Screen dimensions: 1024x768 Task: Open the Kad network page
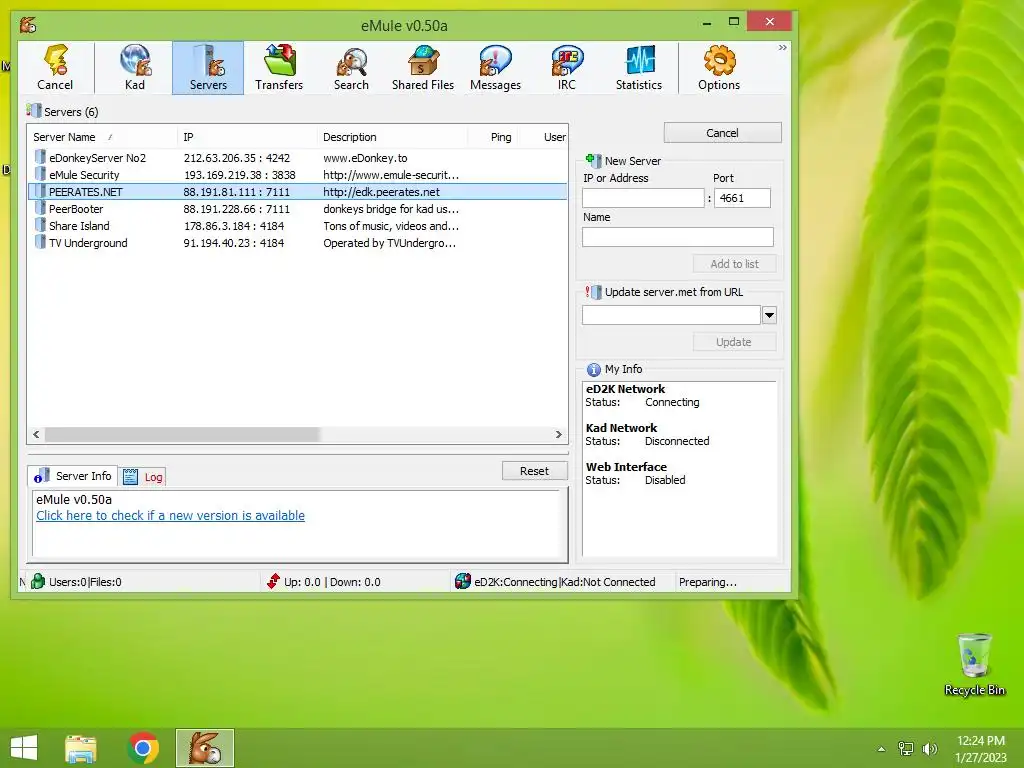(135, 68)
